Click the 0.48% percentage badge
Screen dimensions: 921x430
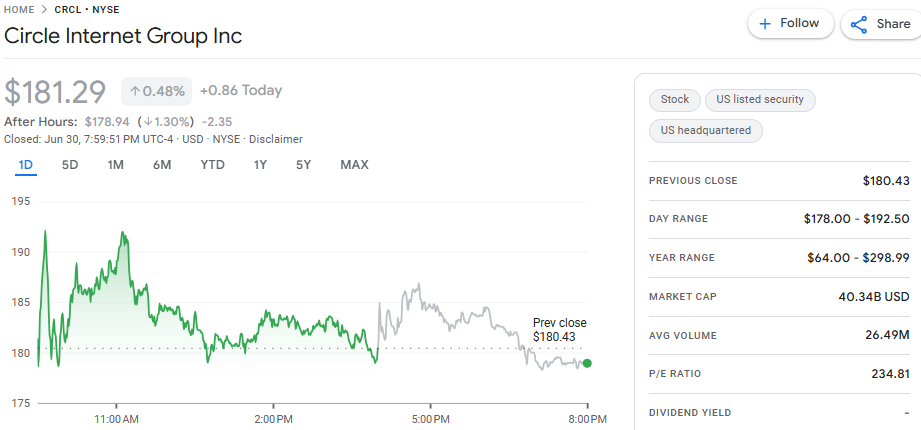coord(156,92)
